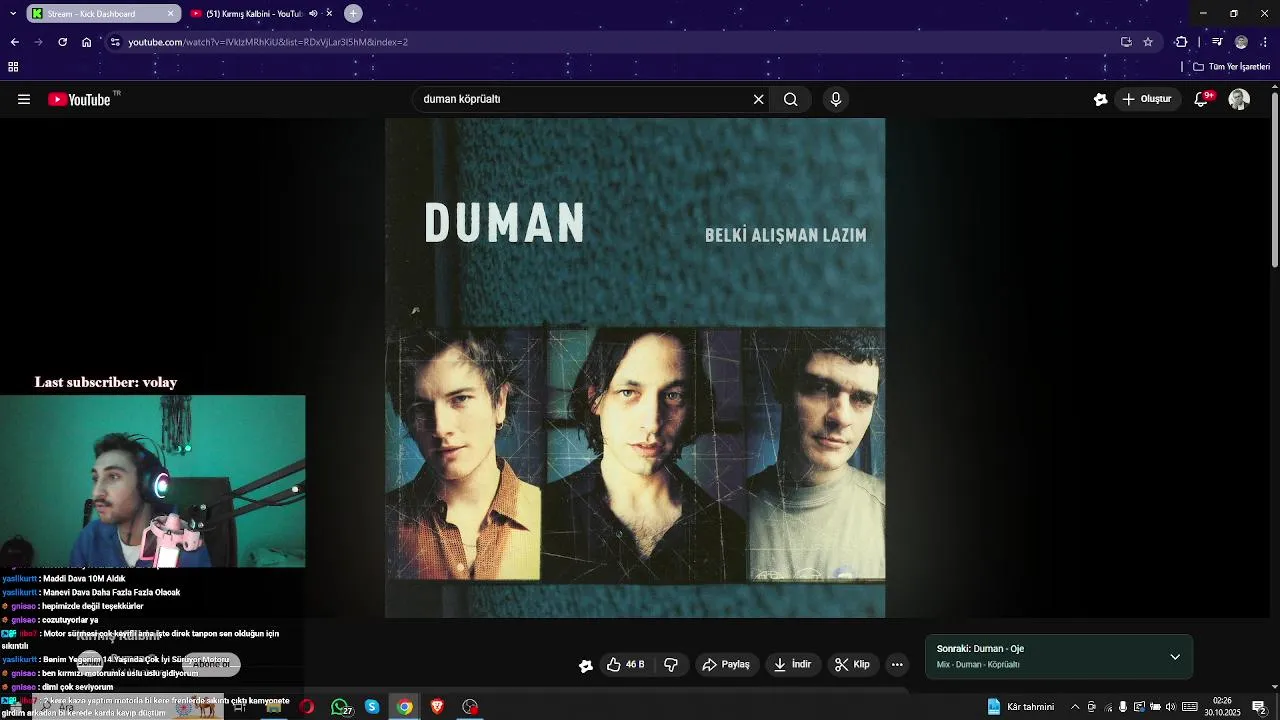
Task: Toggle the microphone icon in system tray
Action: click(x=1123, y=707)
